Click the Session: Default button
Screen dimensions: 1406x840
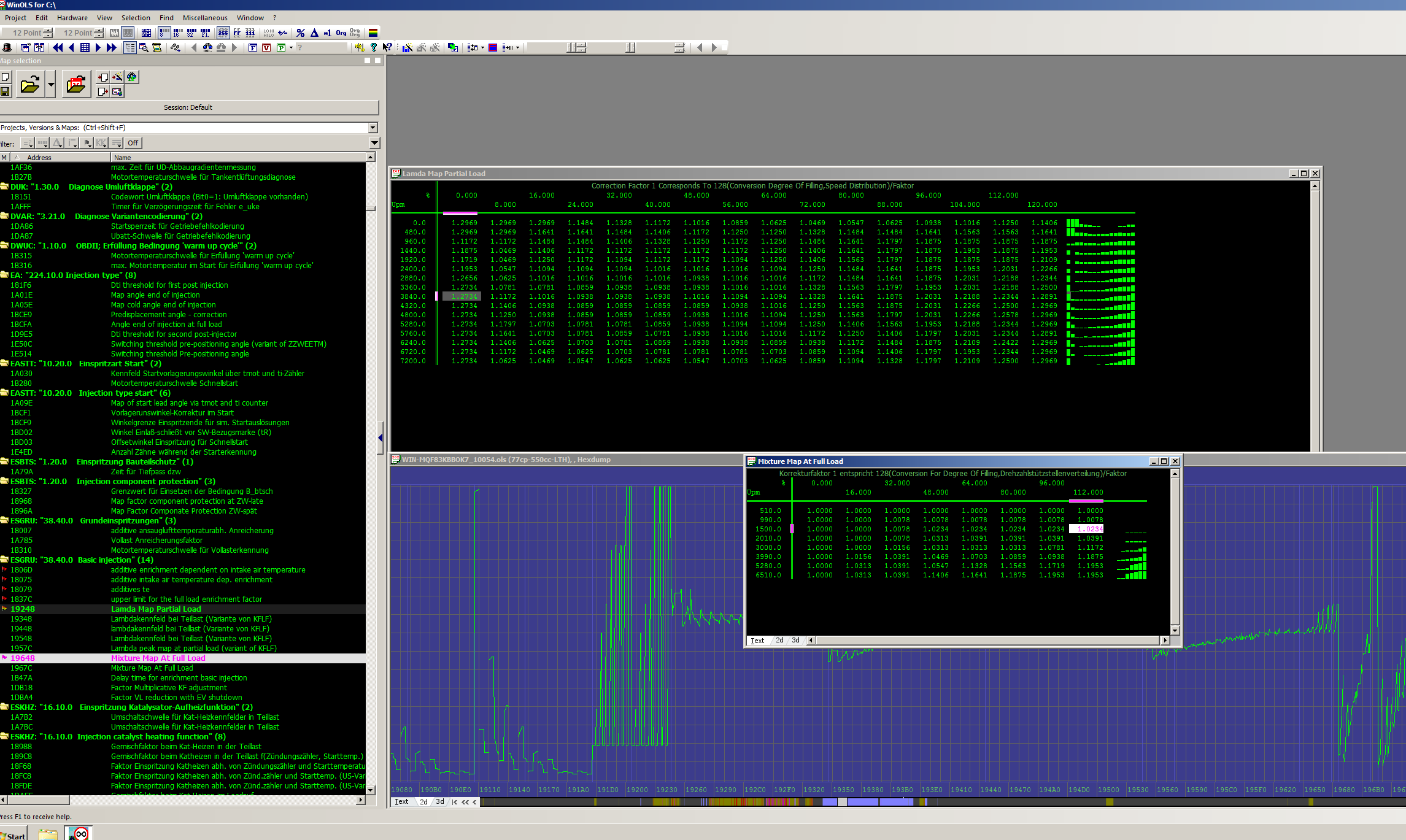click(188, 107)
